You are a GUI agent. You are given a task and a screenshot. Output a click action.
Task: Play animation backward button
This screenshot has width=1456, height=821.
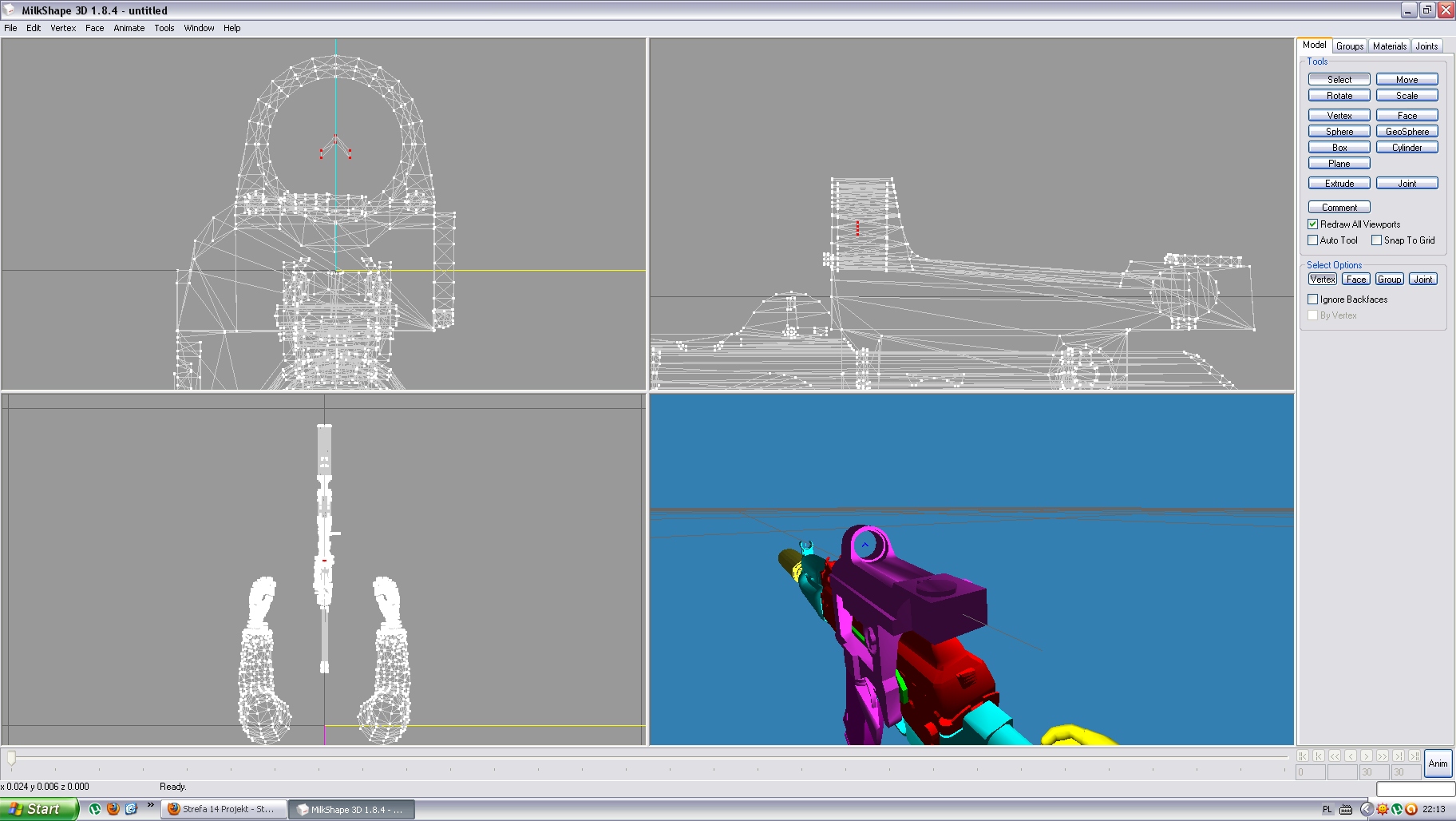tap(1335, 756)
